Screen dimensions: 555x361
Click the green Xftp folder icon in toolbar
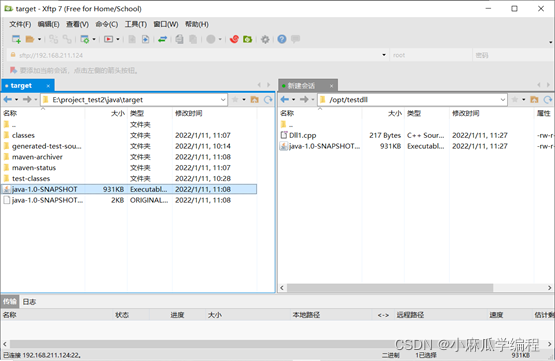(248, 39)
